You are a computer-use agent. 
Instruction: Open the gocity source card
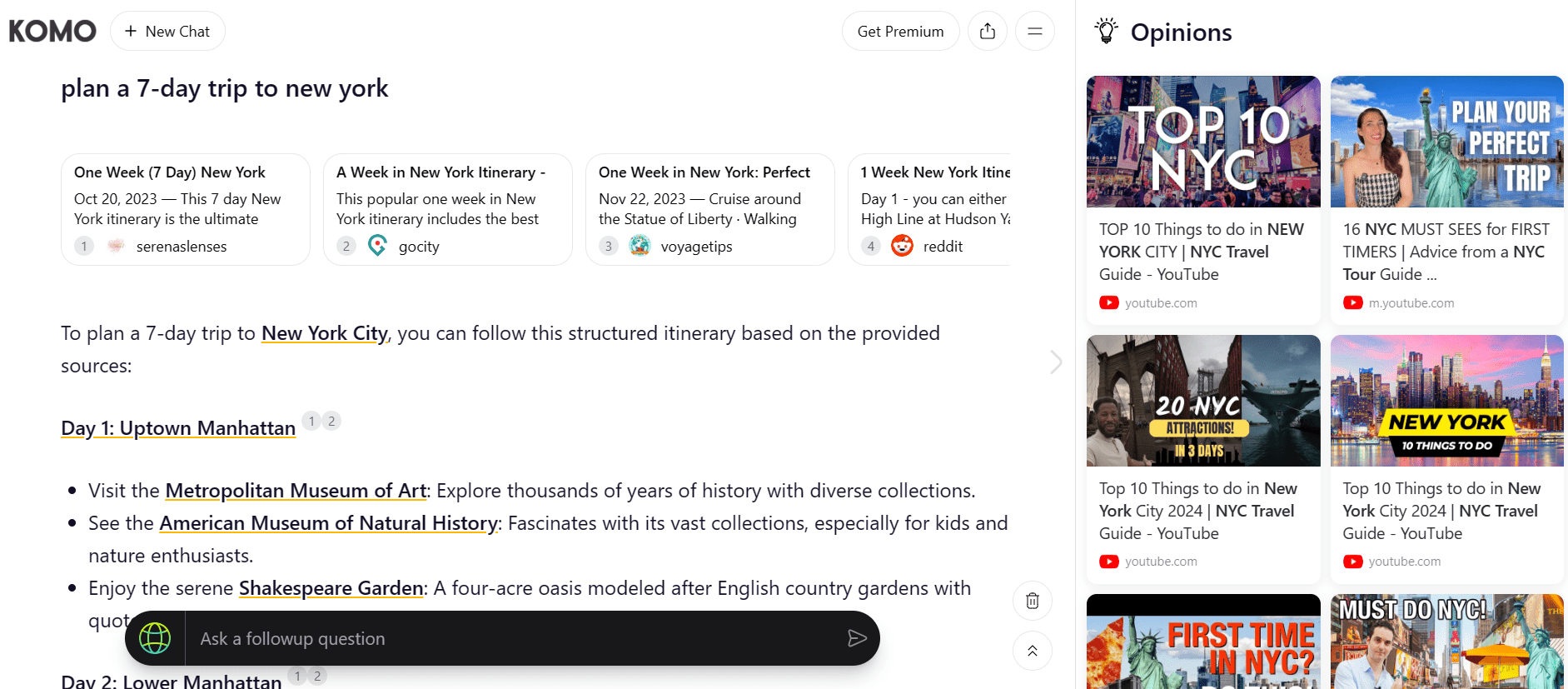coord(448,209)
